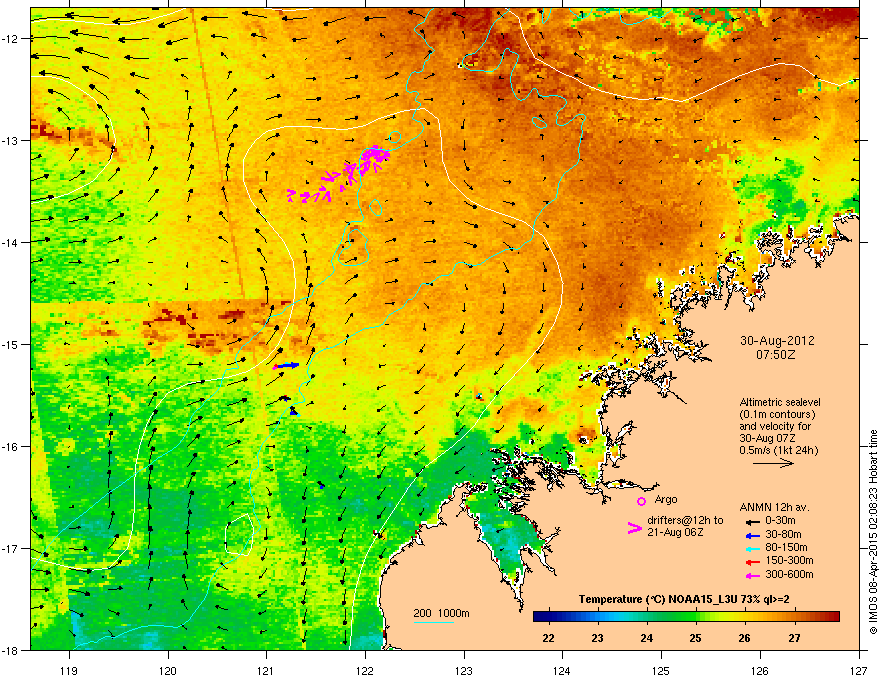The height and width of the screenshot is (680, 880).
Task: Click latitude axis label '-16'
Action: 10,447
